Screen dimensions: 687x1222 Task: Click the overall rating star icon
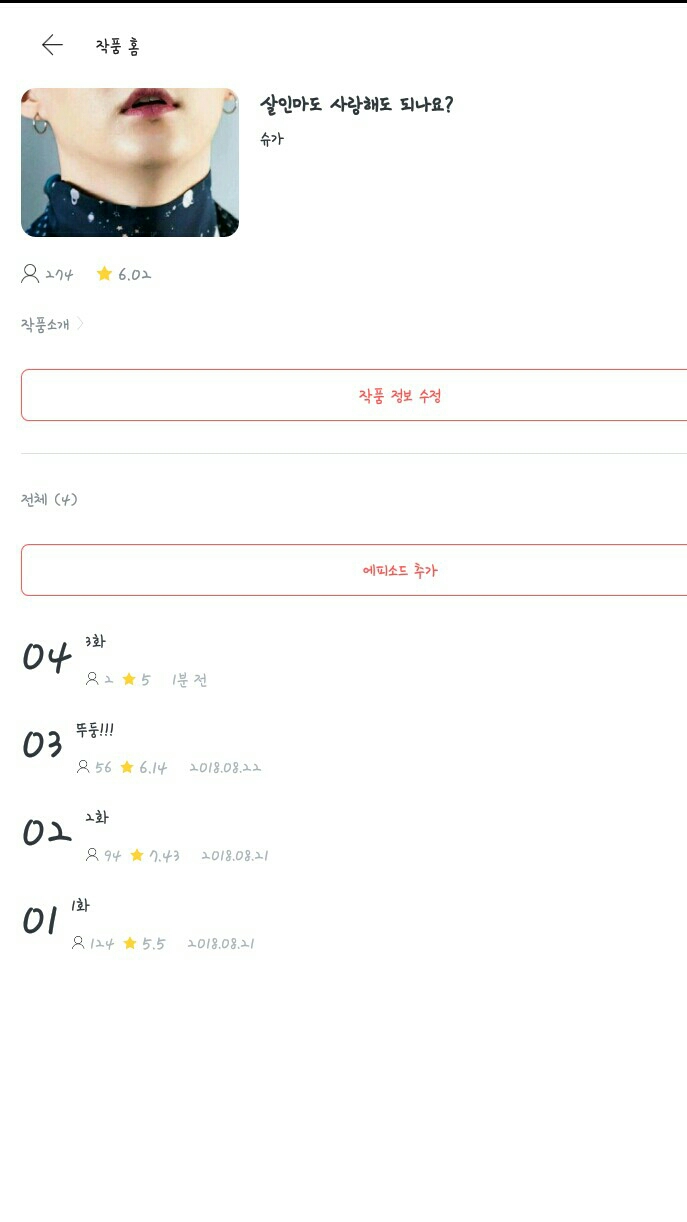[104, 274]
